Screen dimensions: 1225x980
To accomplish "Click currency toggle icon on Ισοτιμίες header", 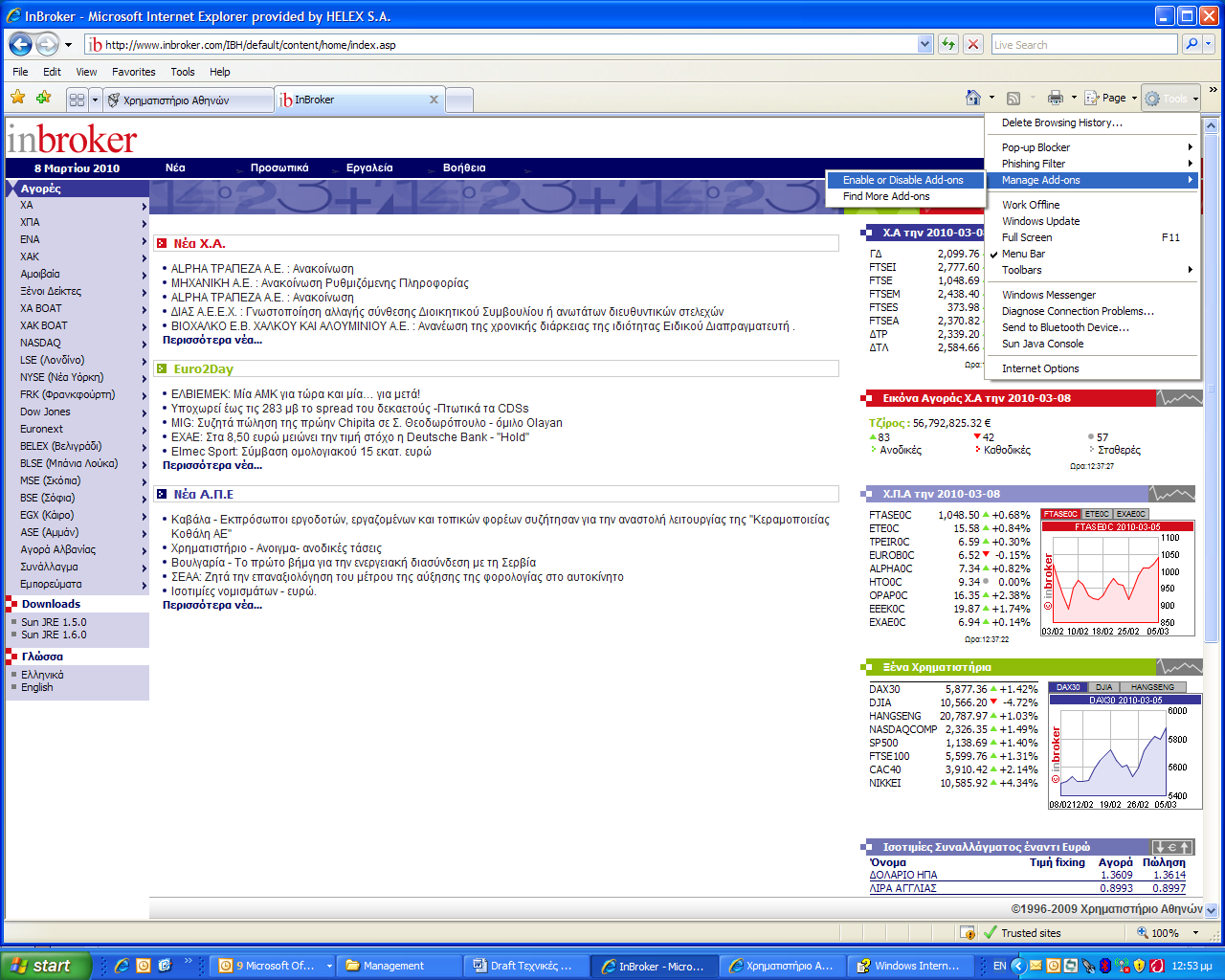I will point(1171,847).
